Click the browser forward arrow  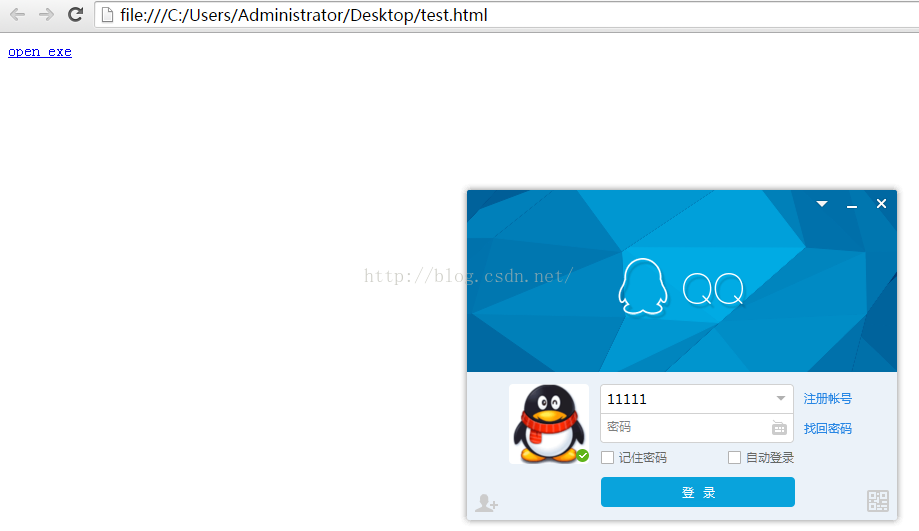point(46,15)
